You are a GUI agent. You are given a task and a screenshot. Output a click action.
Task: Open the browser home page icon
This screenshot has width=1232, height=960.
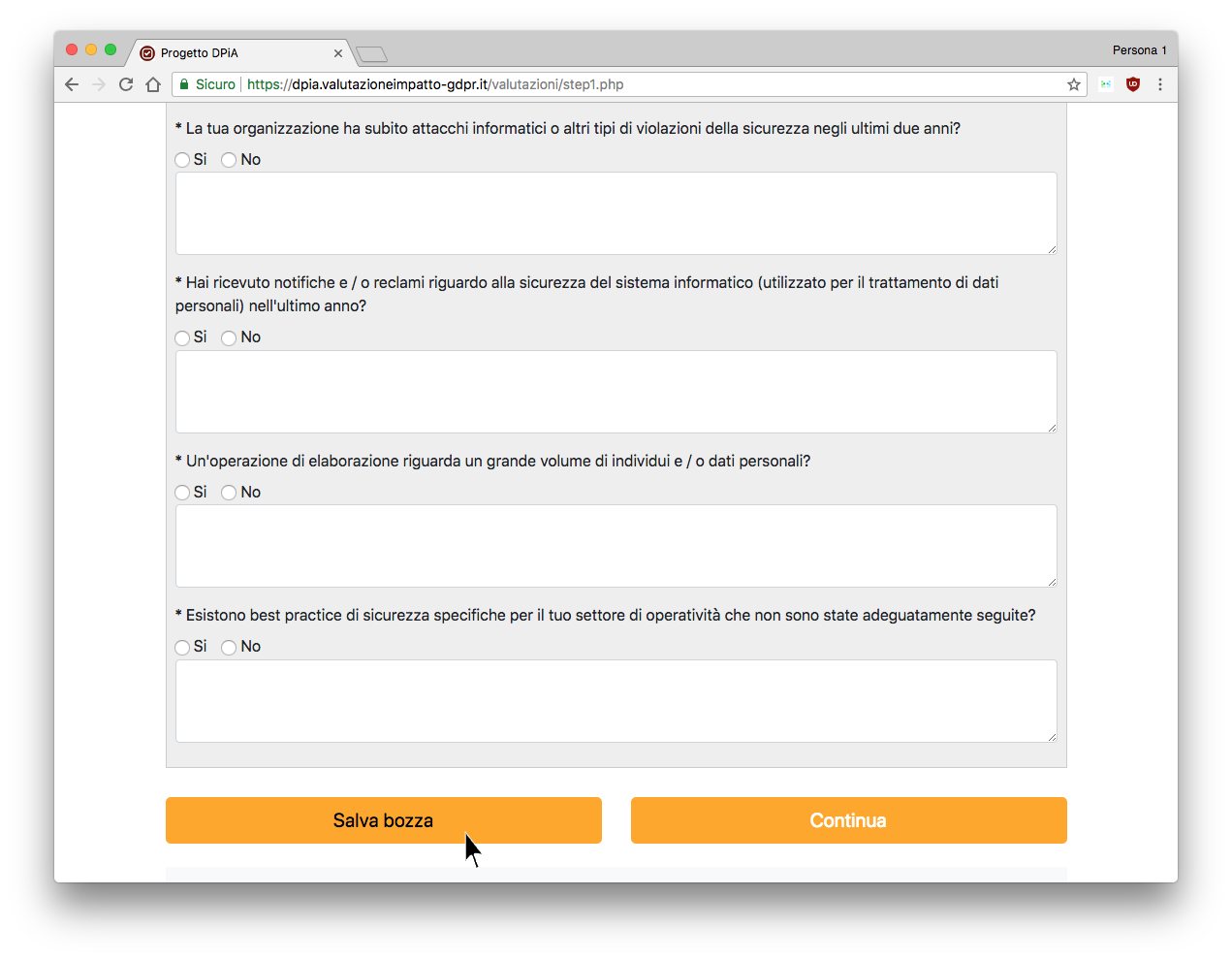pos(153,84)
